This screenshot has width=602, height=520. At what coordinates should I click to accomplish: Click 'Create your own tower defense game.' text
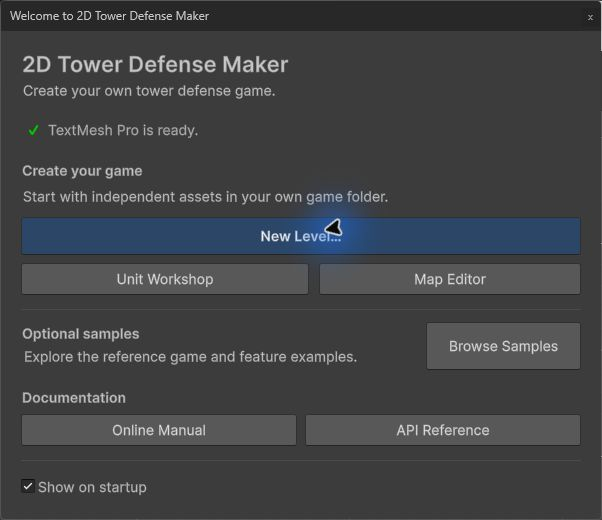tap(149, 91)
